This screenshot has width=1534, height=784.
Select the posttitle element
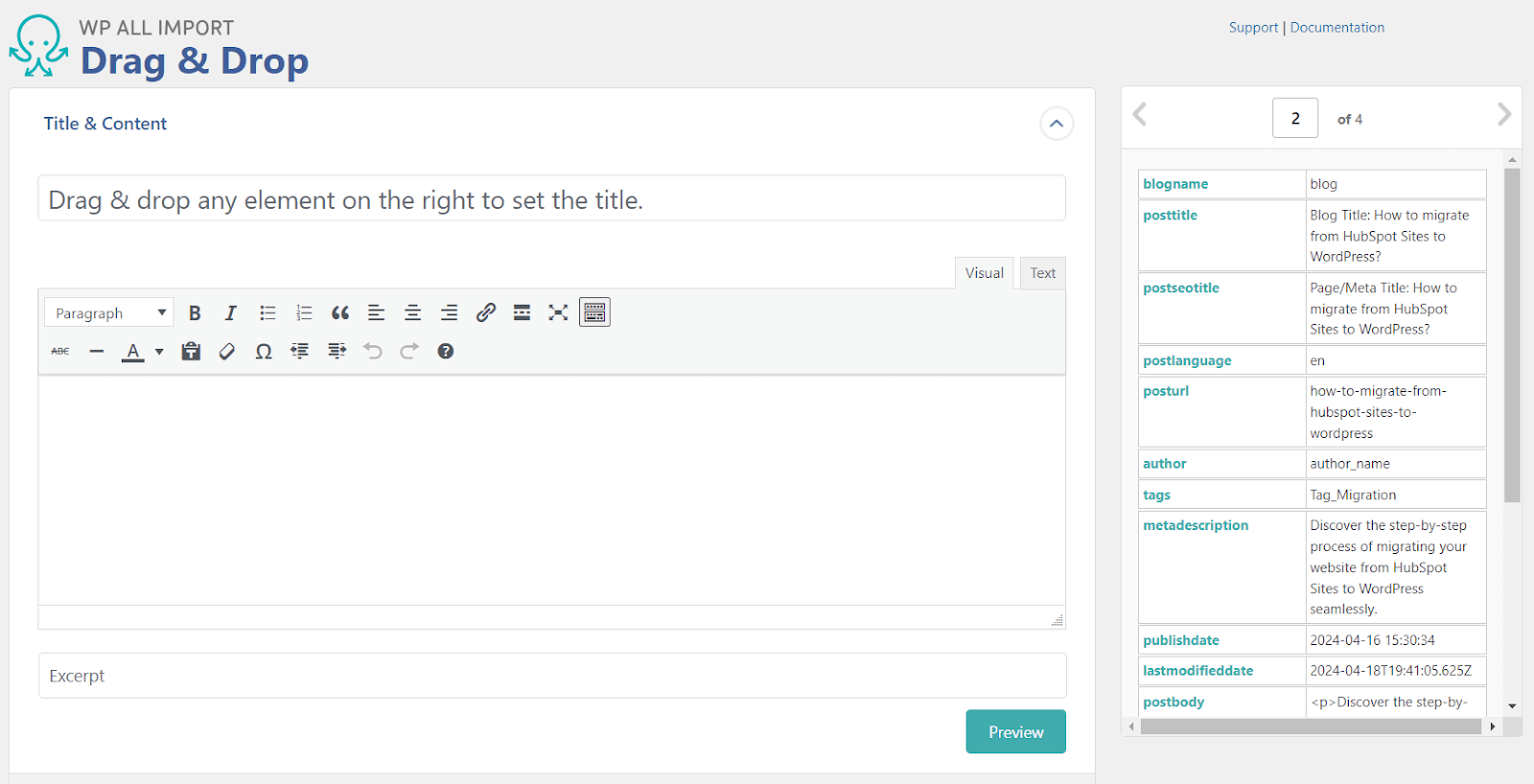tap(1170, 216)
